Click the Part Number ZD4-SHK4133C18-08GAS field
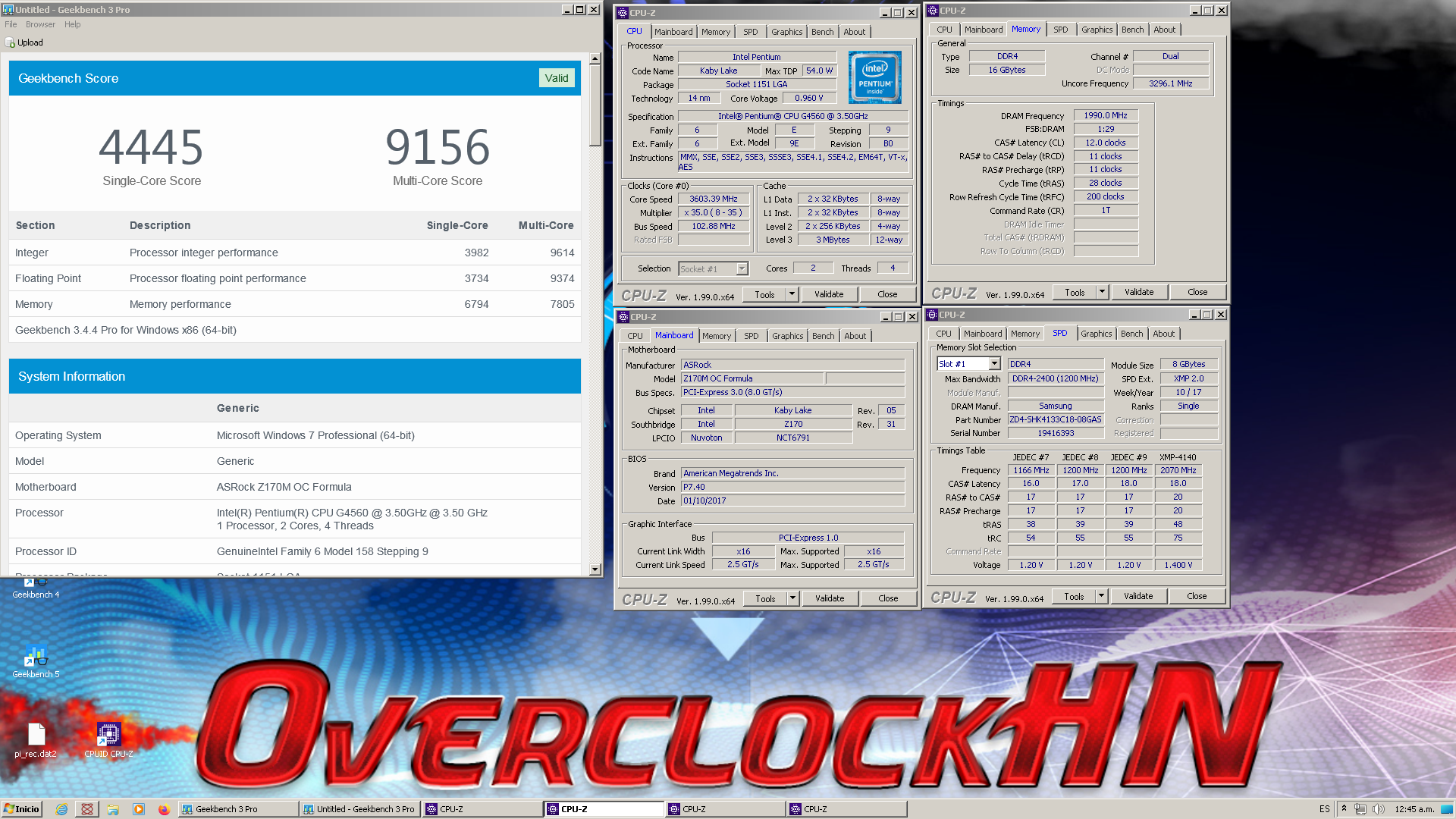Image resolution: width=1456 pixels, height=819 pixels. 1056,419
